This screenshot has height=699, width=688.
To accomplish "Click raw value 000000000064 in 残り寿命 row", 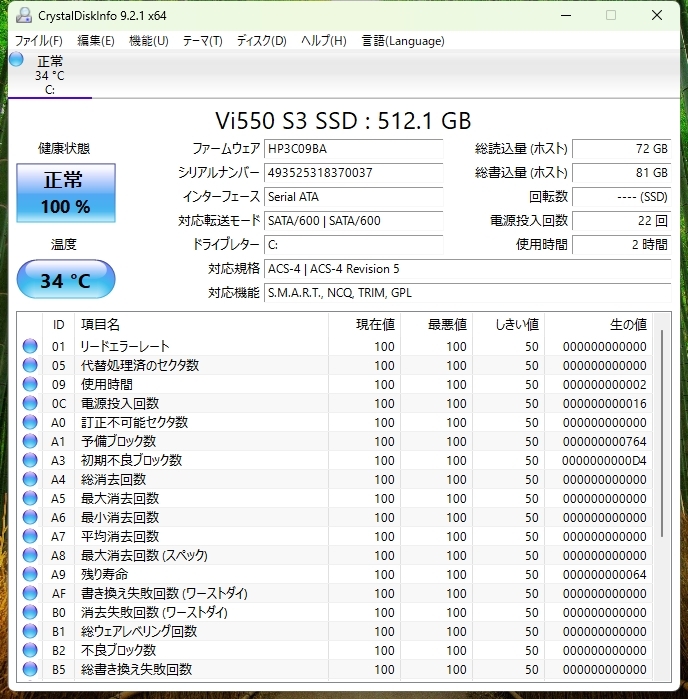I will pos(604,574).
